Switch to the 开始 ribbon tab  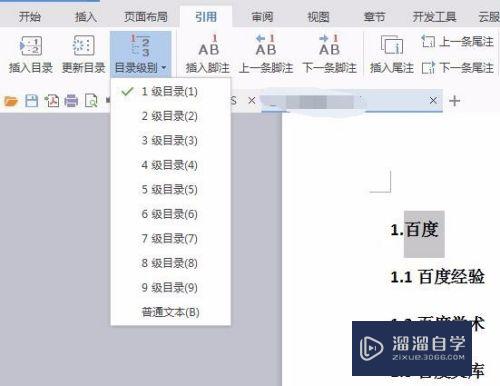(29, 16)
